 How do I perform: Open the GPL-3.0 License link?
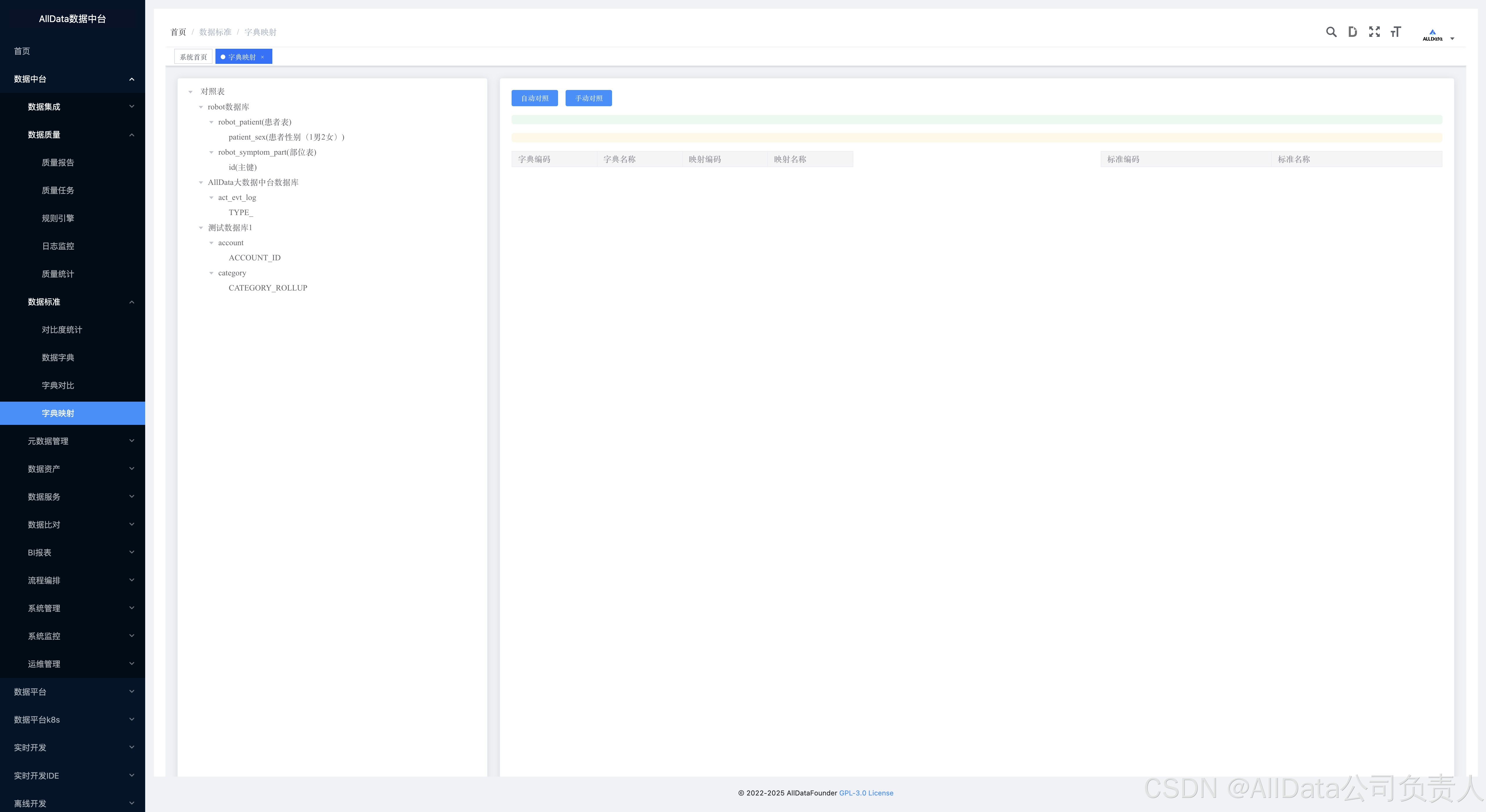pyautogui.click(x=866, y=793)
